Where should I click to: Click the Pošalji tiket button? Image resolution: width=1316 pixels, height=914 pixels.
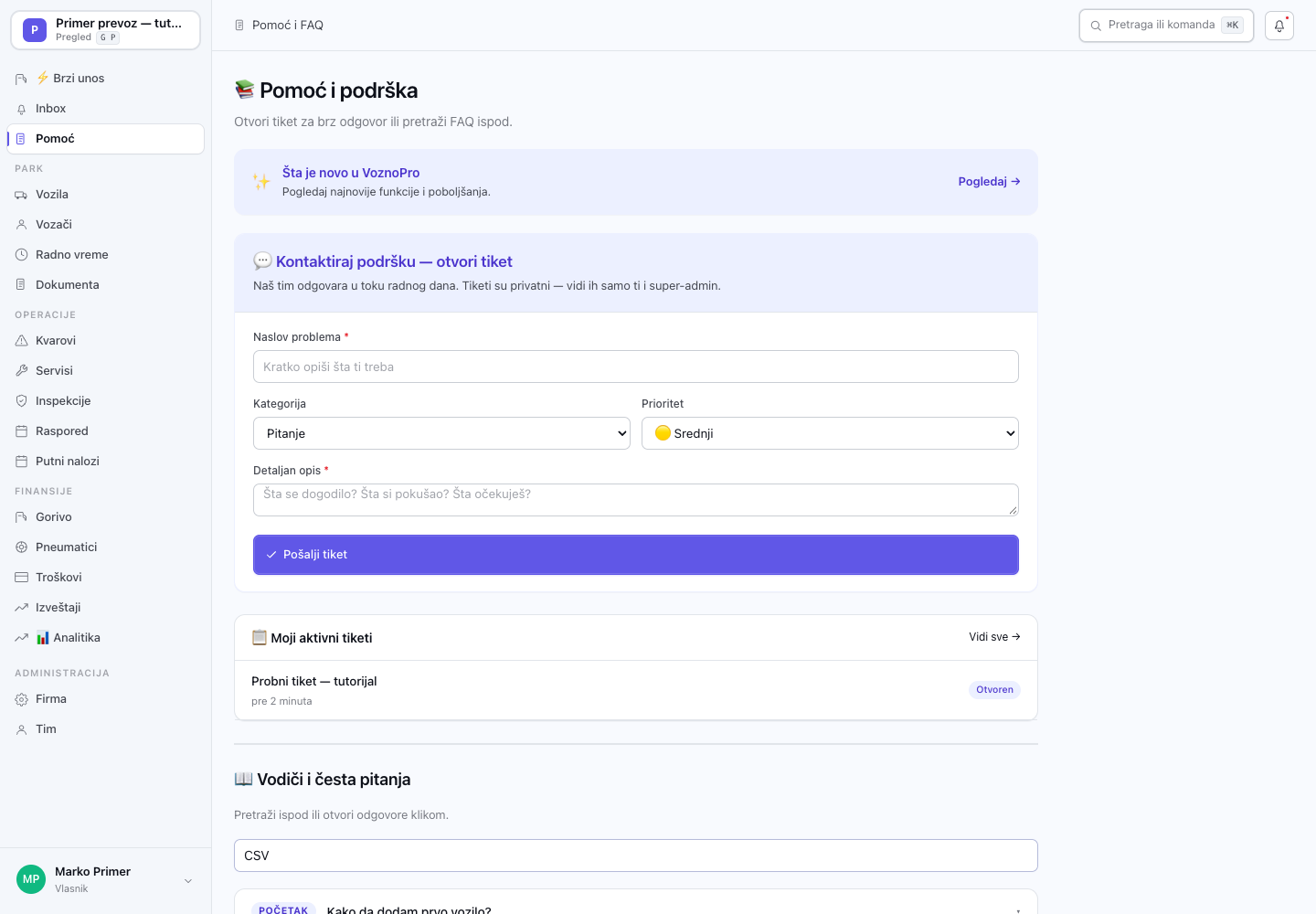pyautogui.click(x=636, y=555)
